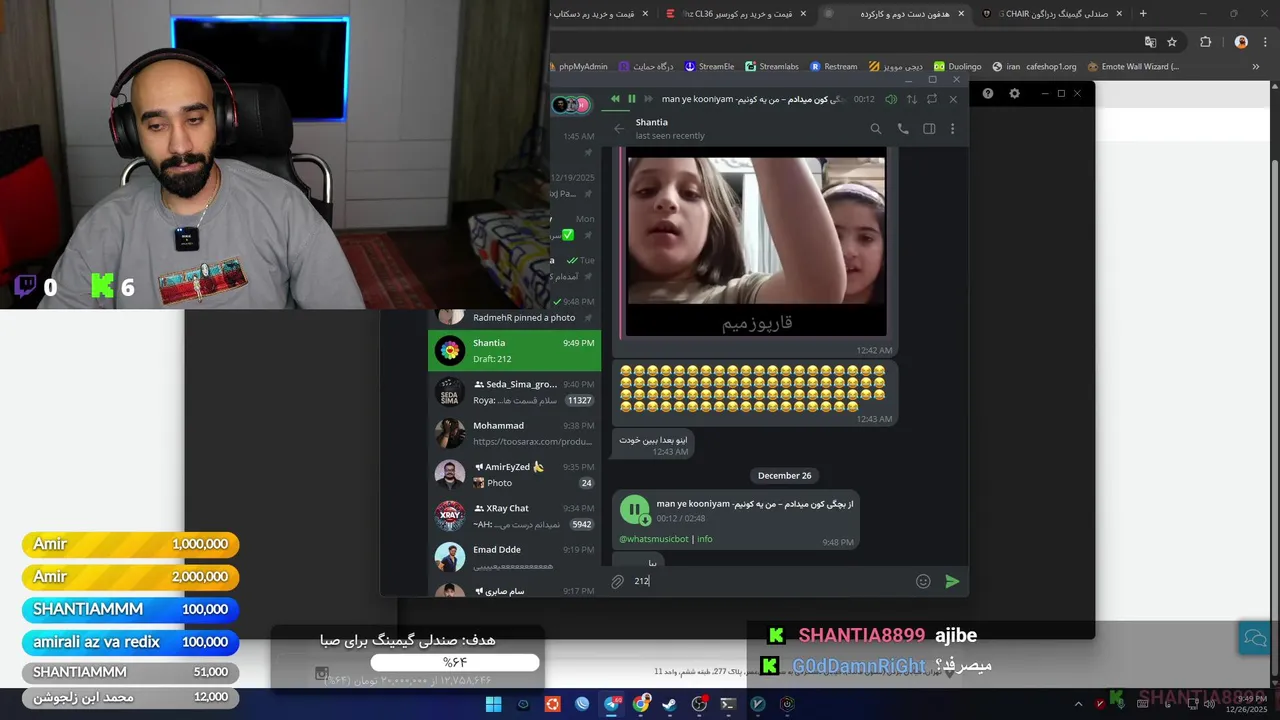Go back using Telegram chat header arrow

(618, 129)
